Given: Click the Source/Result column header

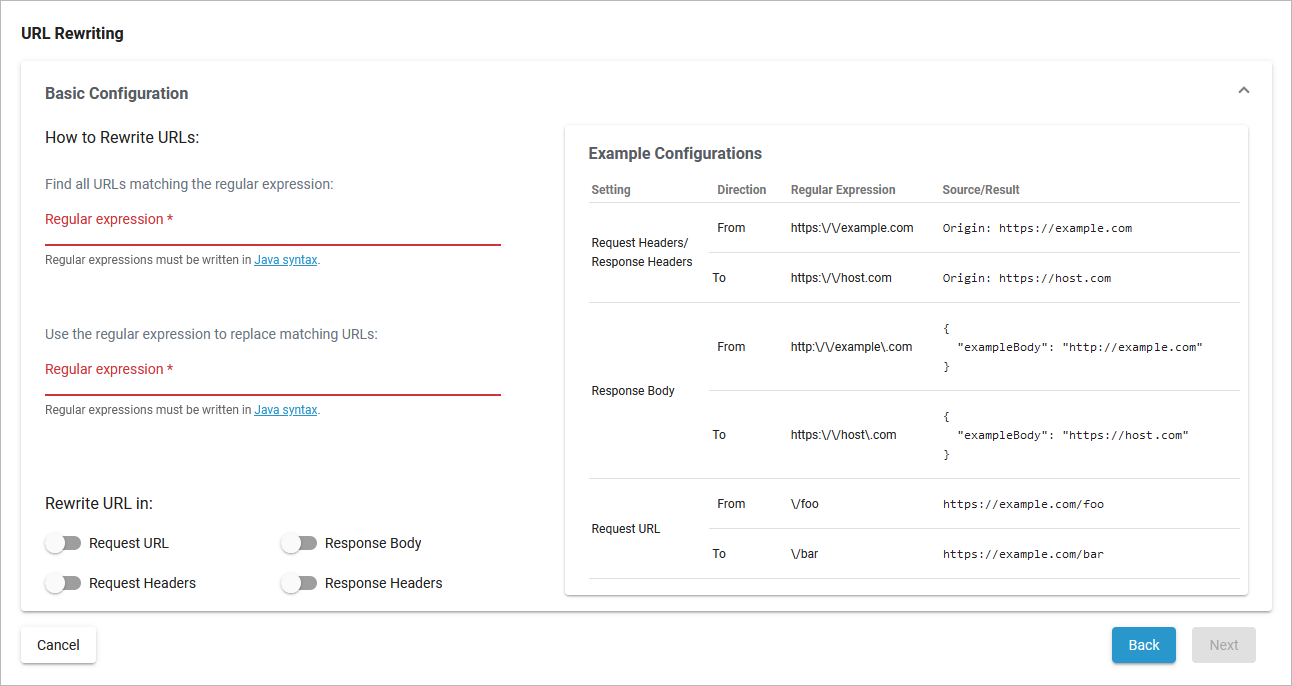Looking at the screenshot, I should [x=980, y=189].
